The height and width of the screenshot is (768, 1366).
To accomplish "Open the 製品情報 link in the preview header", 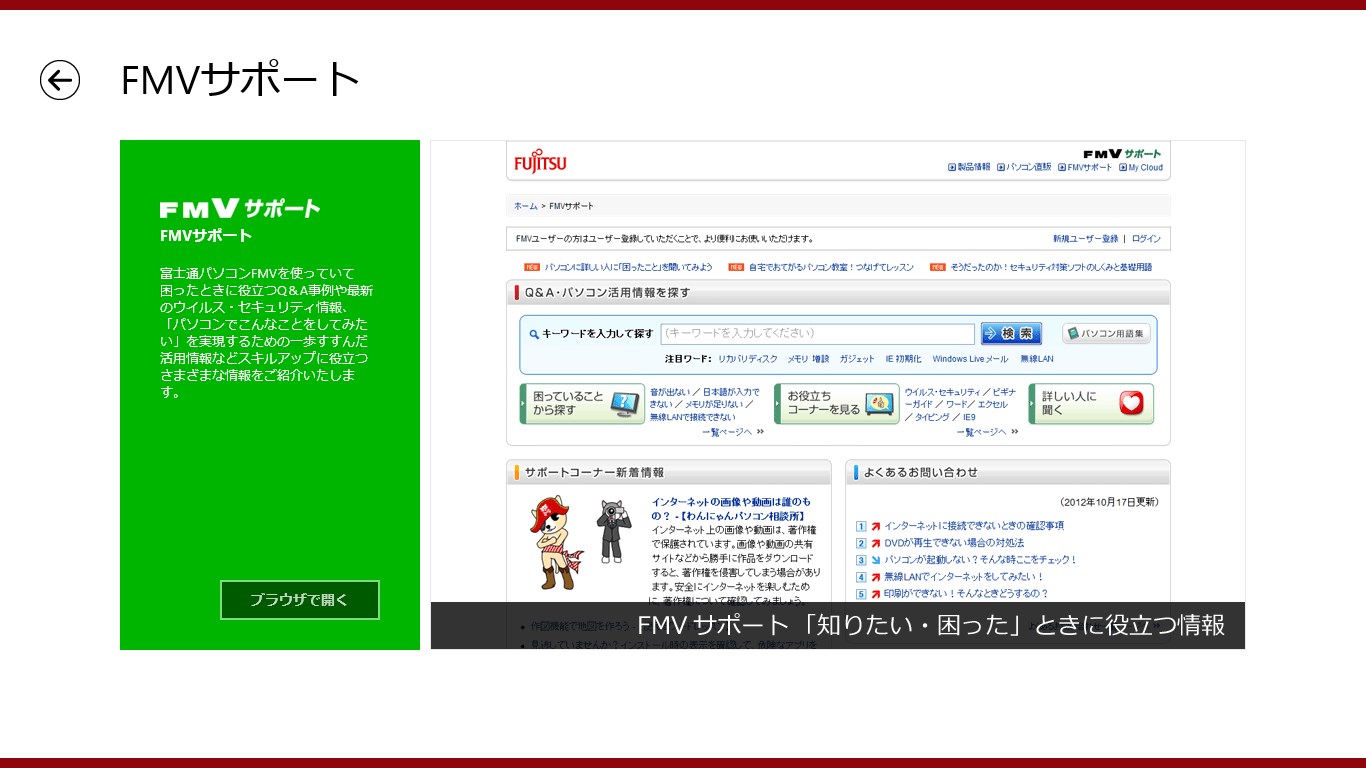I will [x=969, y=167].
